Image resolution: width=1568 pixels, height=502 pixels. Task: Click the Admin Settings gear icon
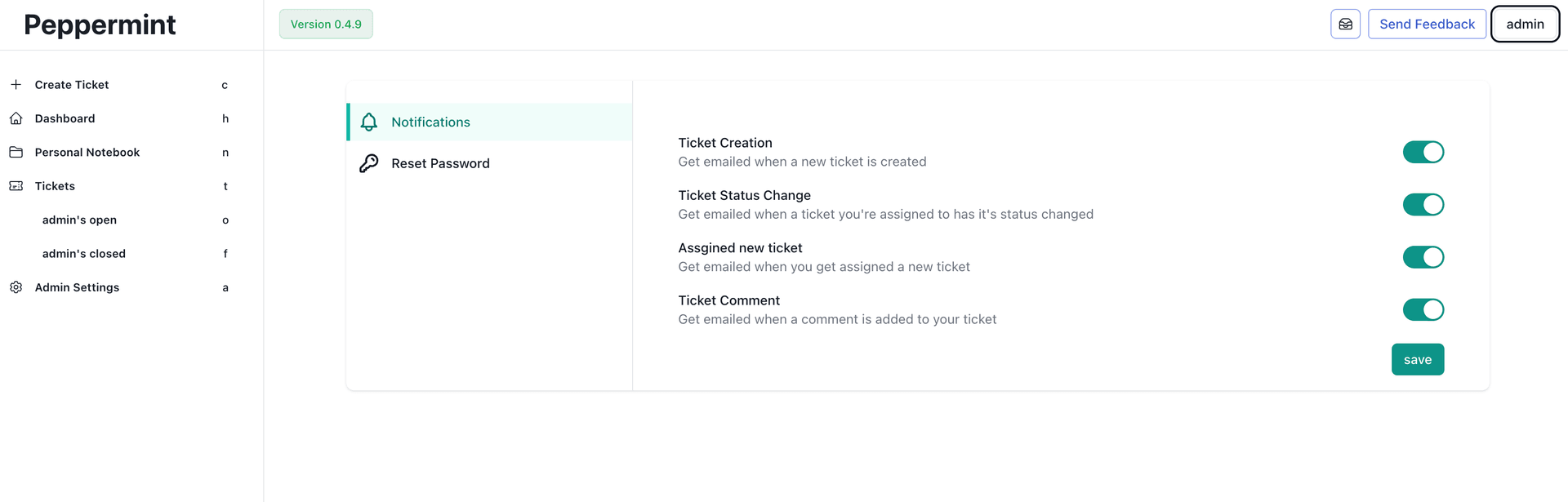(16, 287)
